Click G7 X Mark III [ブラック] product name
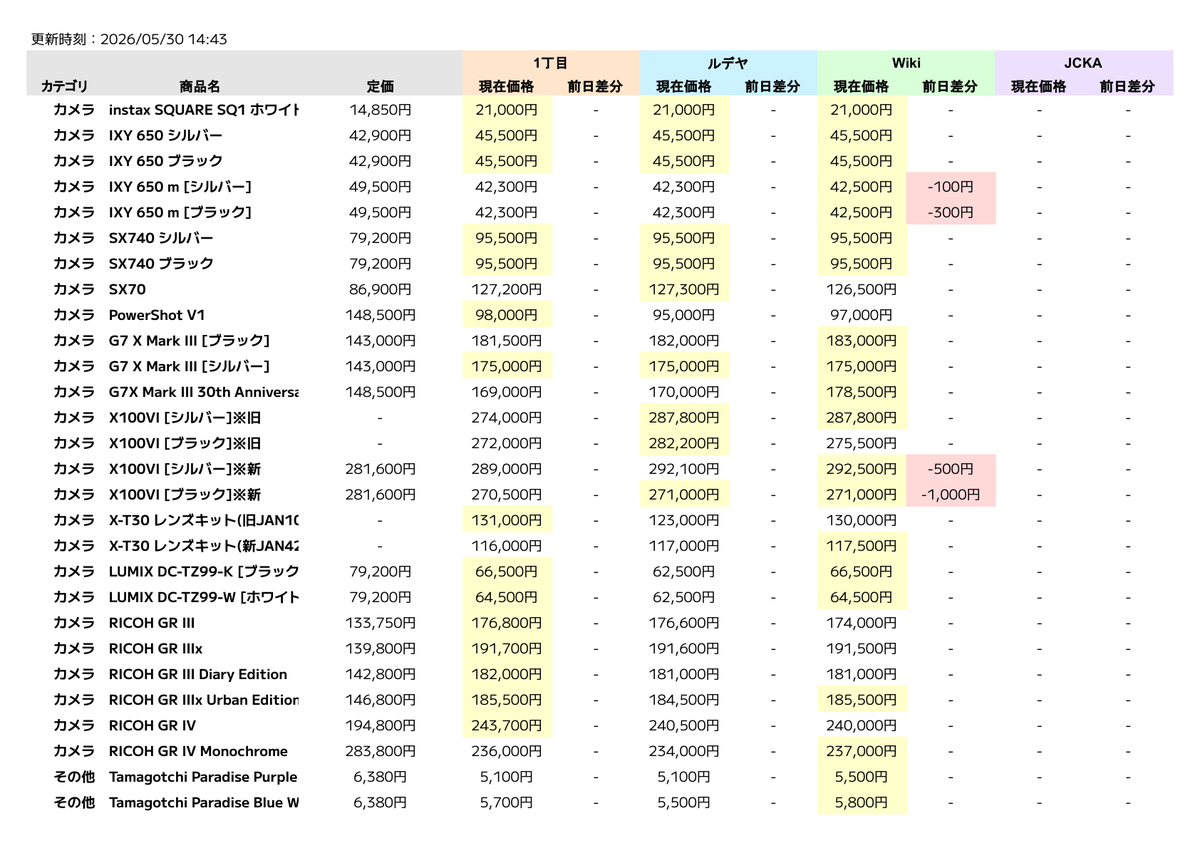This screenshot has width=1200, height=848. tap(189, 340)
